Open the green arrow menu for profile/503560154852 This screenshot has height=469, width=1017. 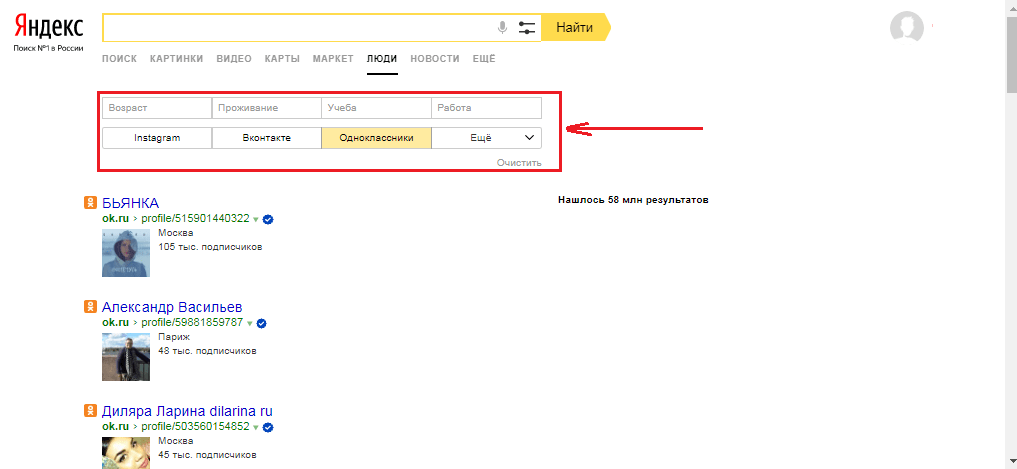coord(256,428)
